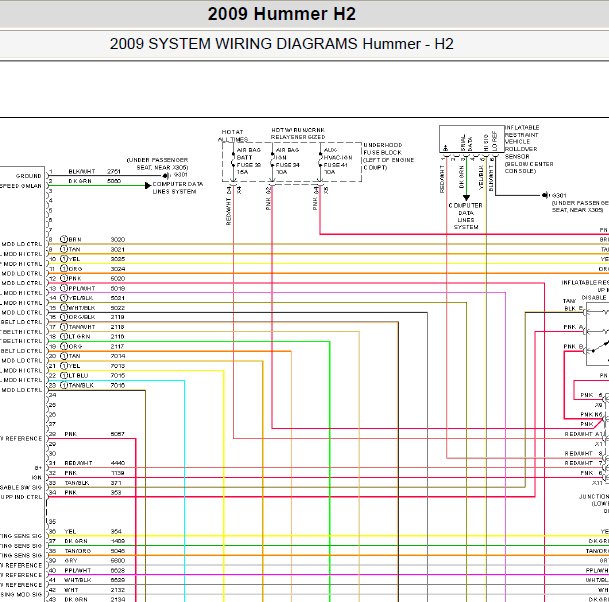Click the 'LT GRN' label on pin 18
The image size is (609, 602).
[x=79, y=337]
